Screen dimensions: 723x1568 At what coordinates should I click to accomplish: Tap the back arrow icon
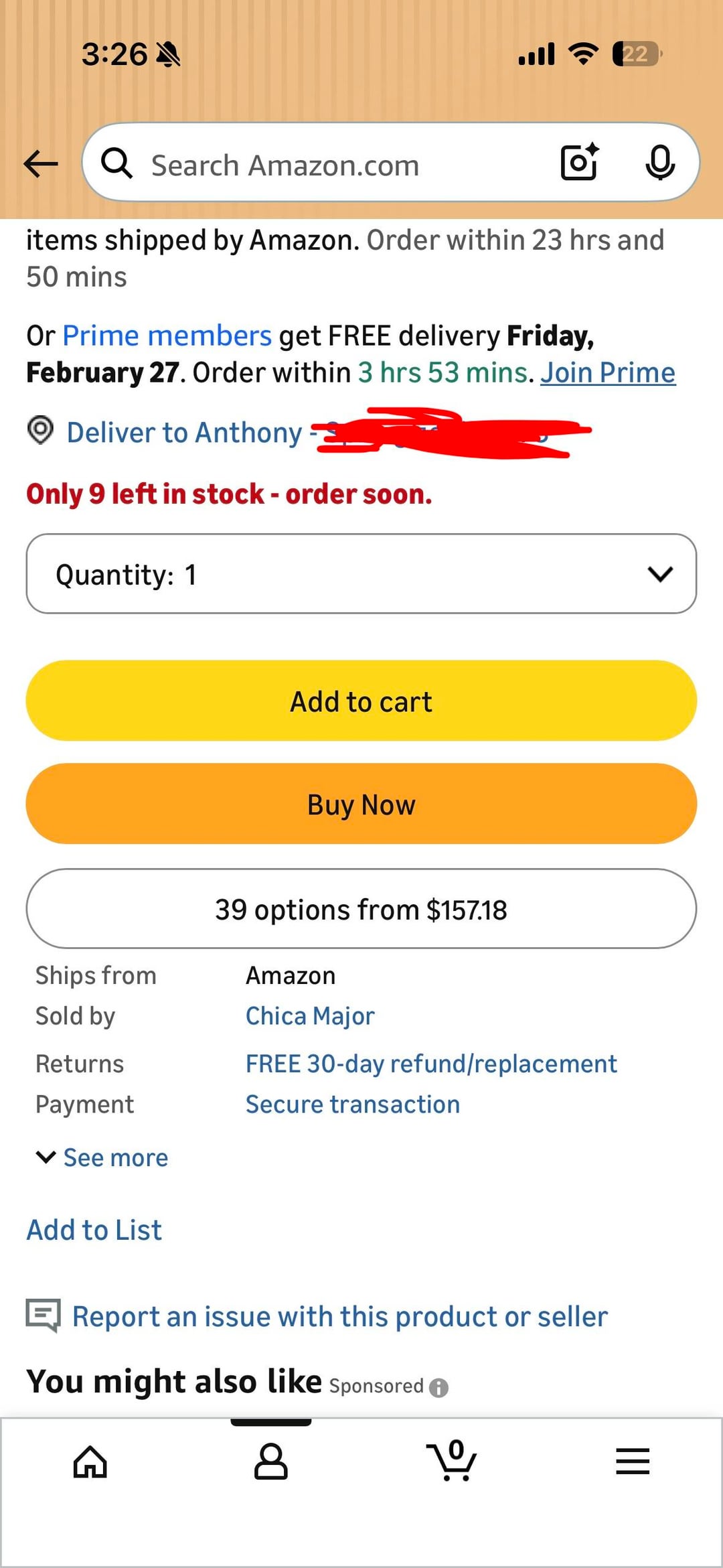(x=41, y=163)
